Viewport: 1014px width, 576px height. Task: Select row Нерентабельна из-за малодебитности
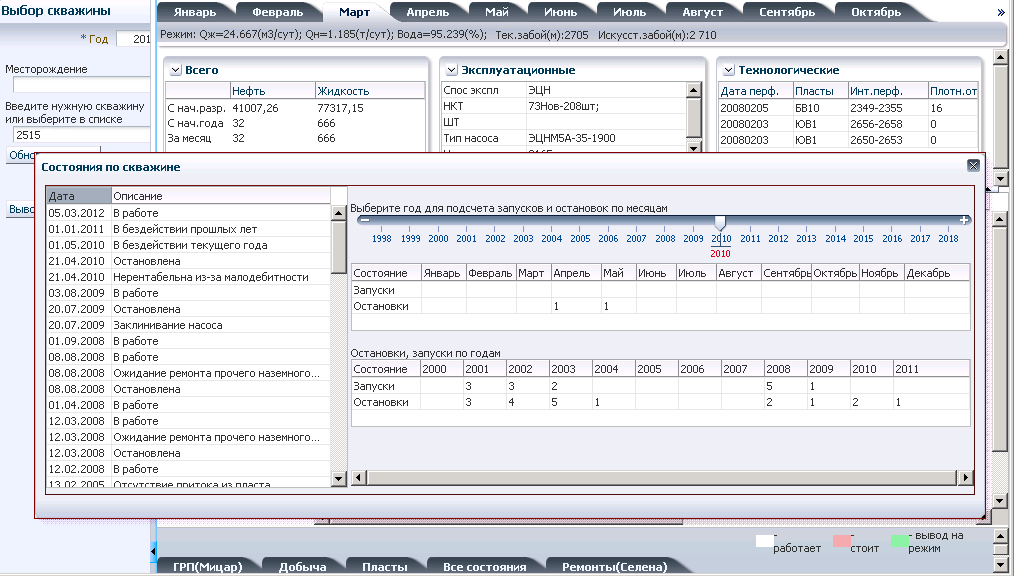click(x=188, y=277)
